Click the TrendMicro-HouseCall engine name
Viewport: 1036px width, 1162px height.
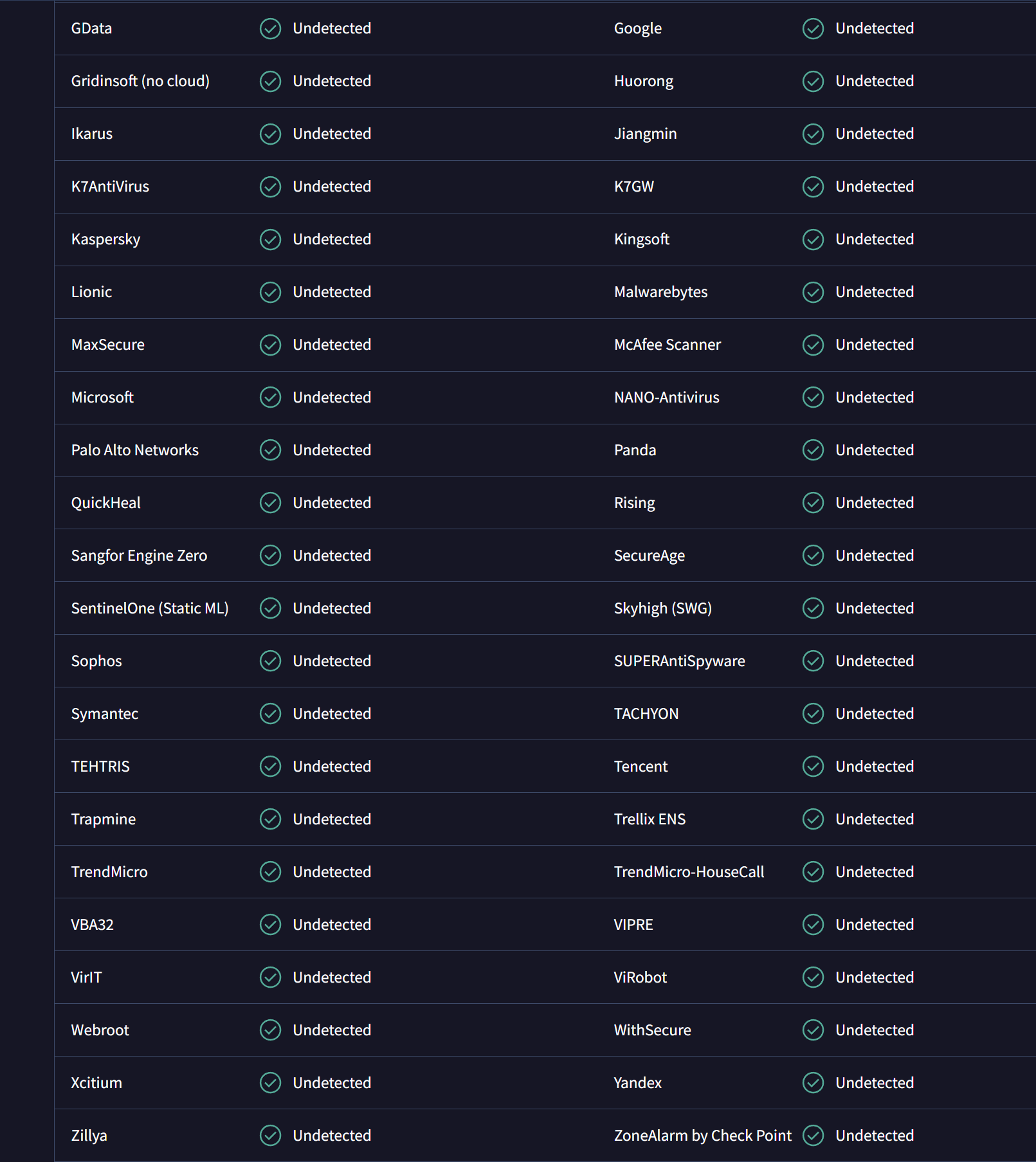689,872
